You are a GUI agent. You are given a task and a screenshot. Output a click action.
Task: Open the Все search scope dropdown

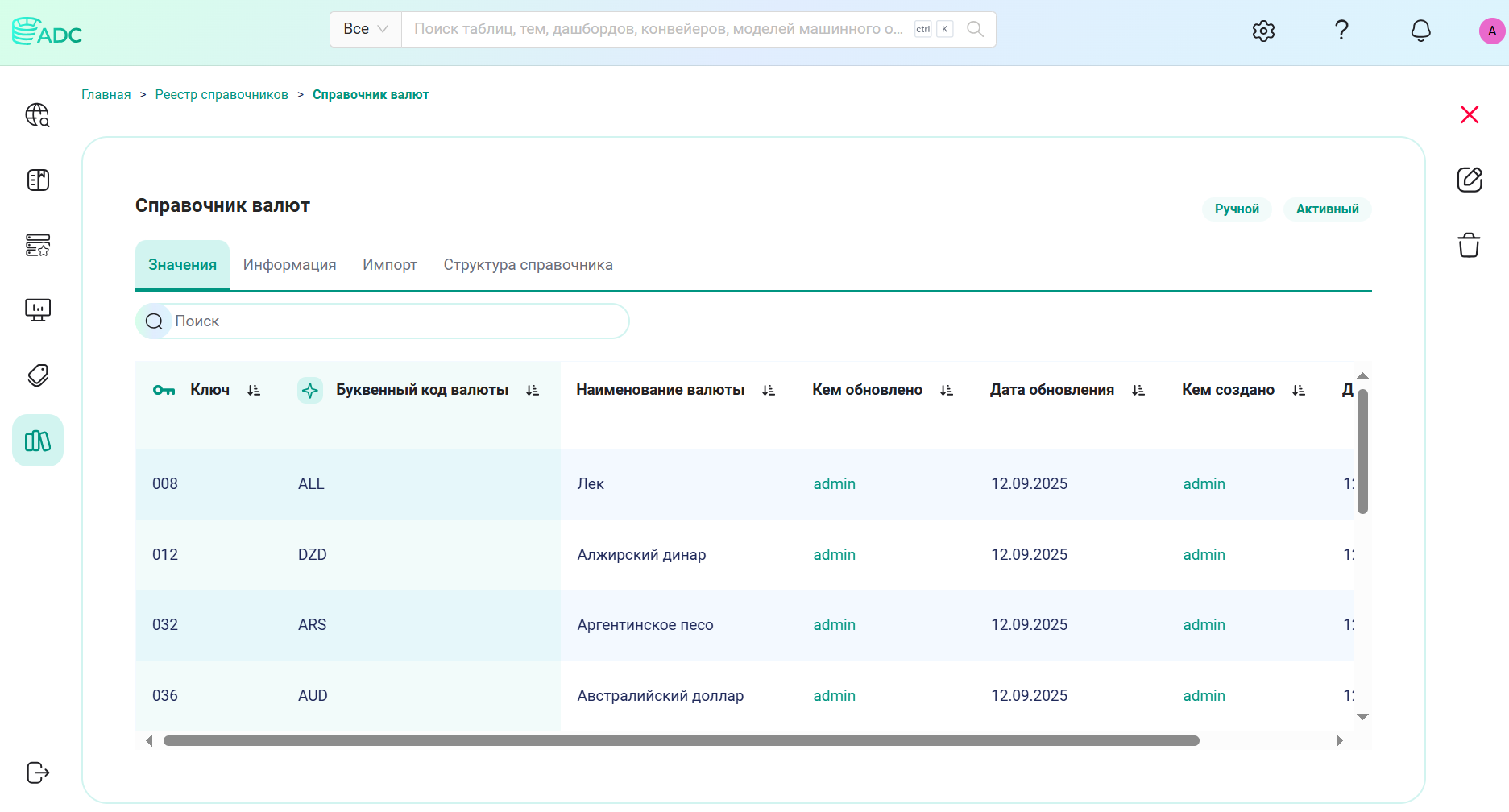pos(366,29)
